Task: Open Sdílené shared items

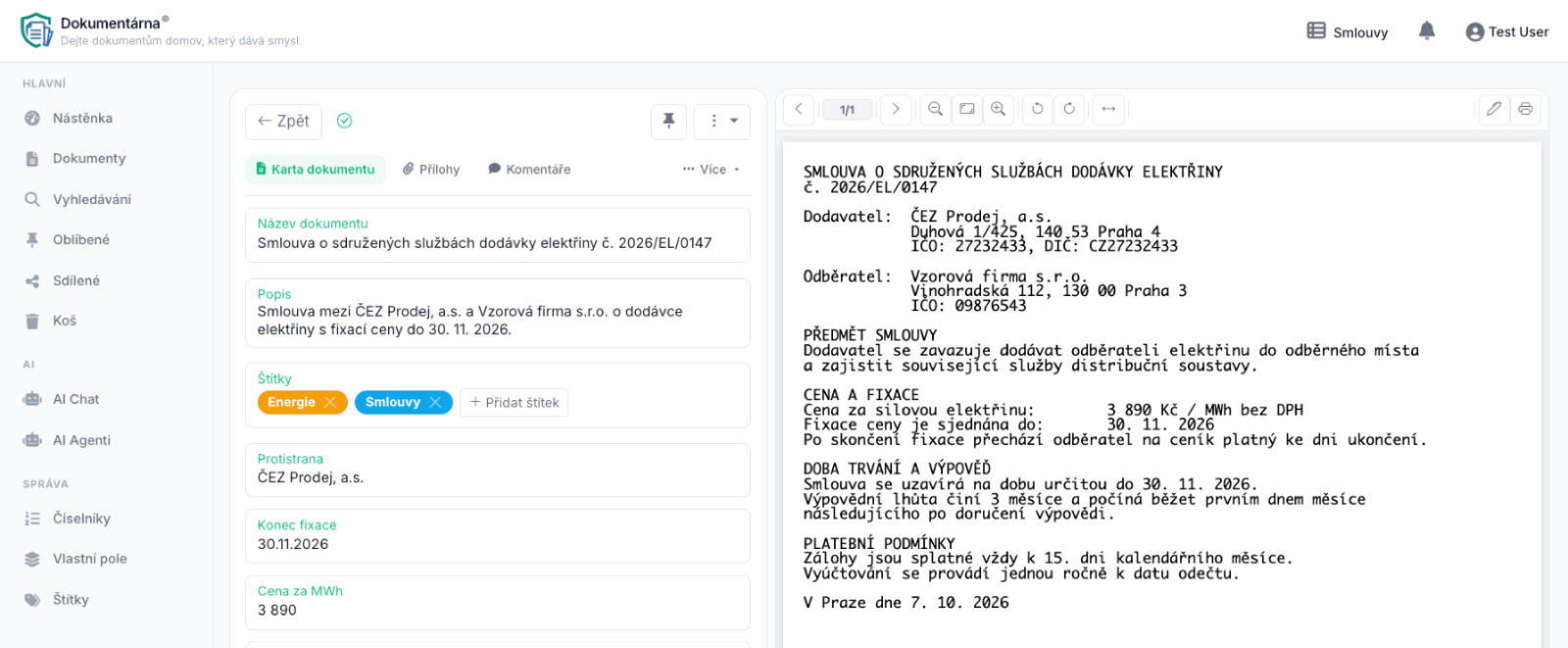Action: [x=76, y=281]
